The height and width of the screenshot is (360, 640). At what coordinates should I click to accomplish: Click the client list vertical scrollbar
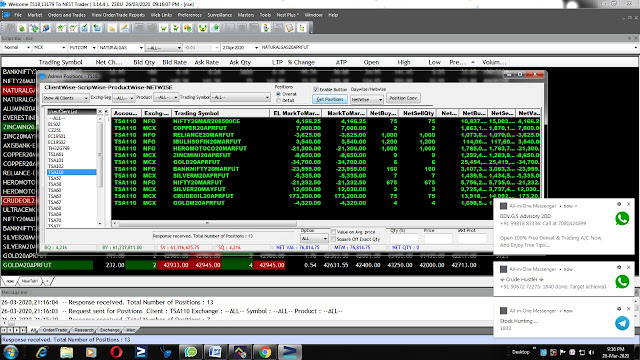100,155
